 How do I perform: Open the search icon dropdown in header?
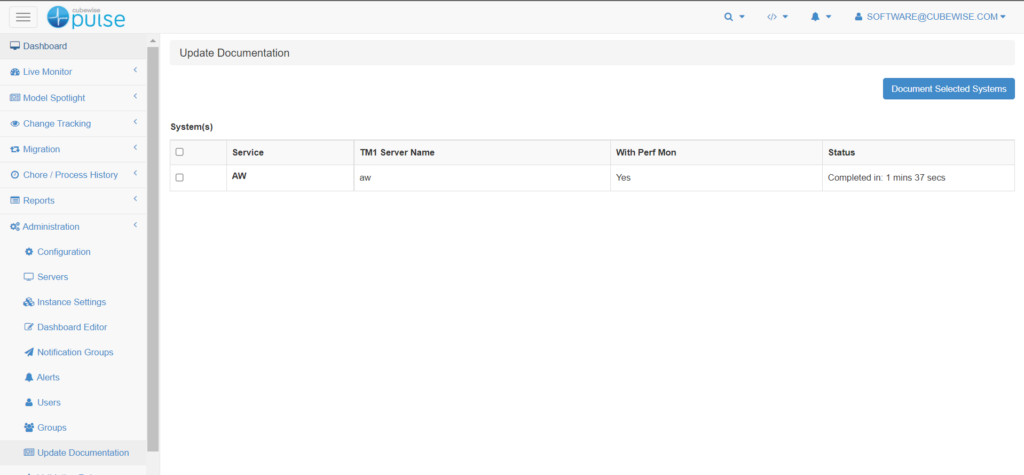pyautogui.click(x=734, y=17)
